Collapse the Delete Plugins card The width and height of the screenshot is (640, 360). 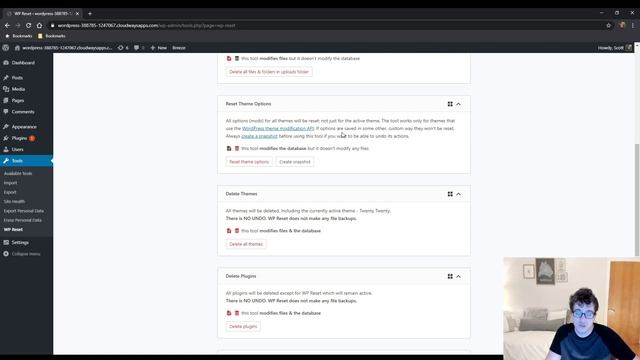[458, 276]
